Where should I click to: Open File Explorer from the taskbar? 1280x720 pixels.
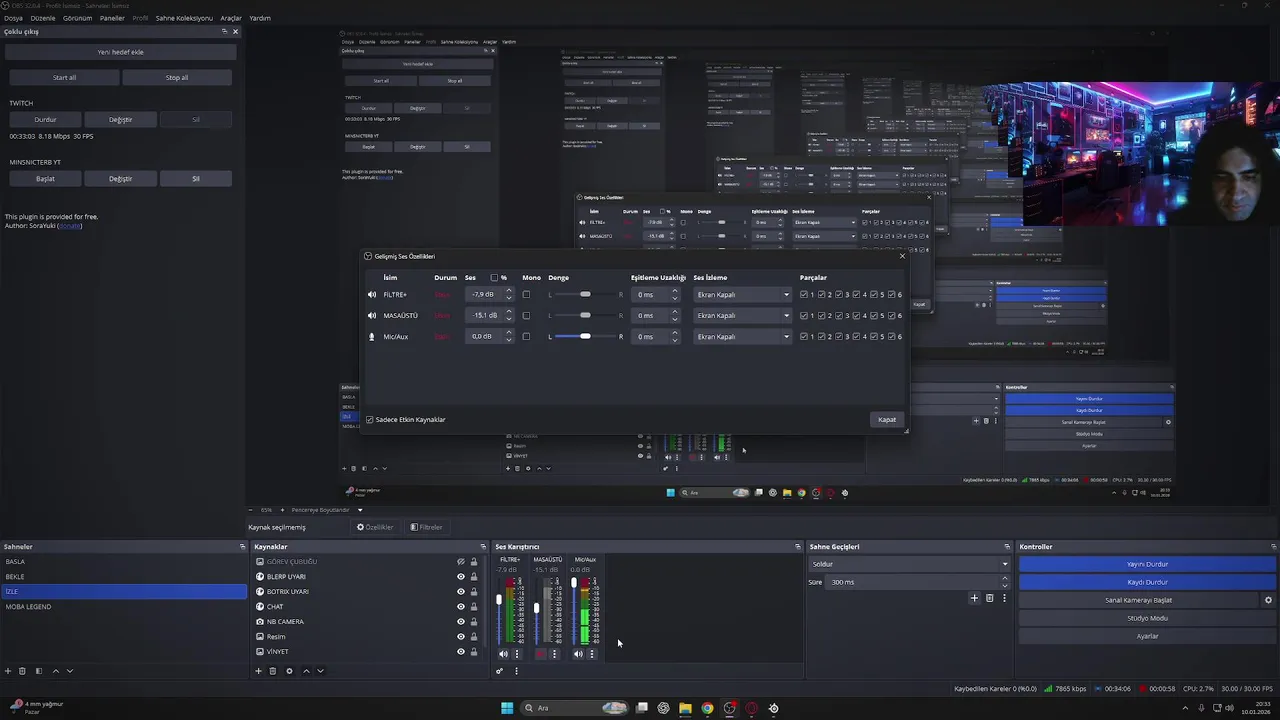[x=685, y=708]
